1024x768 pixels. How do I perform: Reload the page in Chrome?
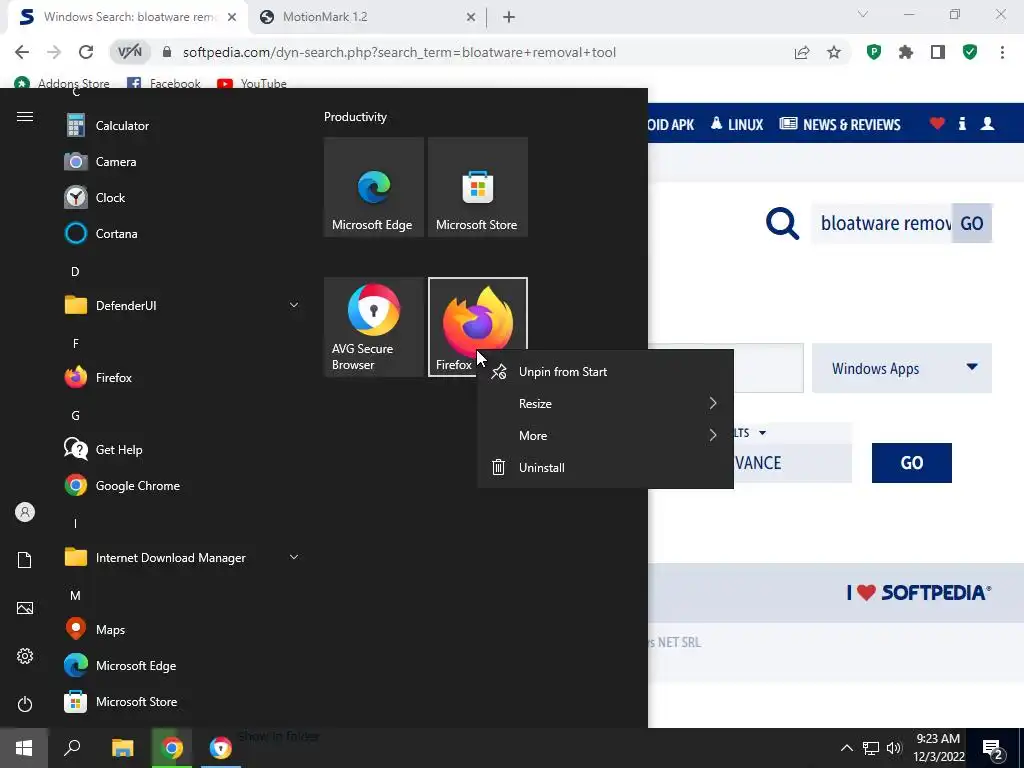pyautogui.click(x=86, y=52)
